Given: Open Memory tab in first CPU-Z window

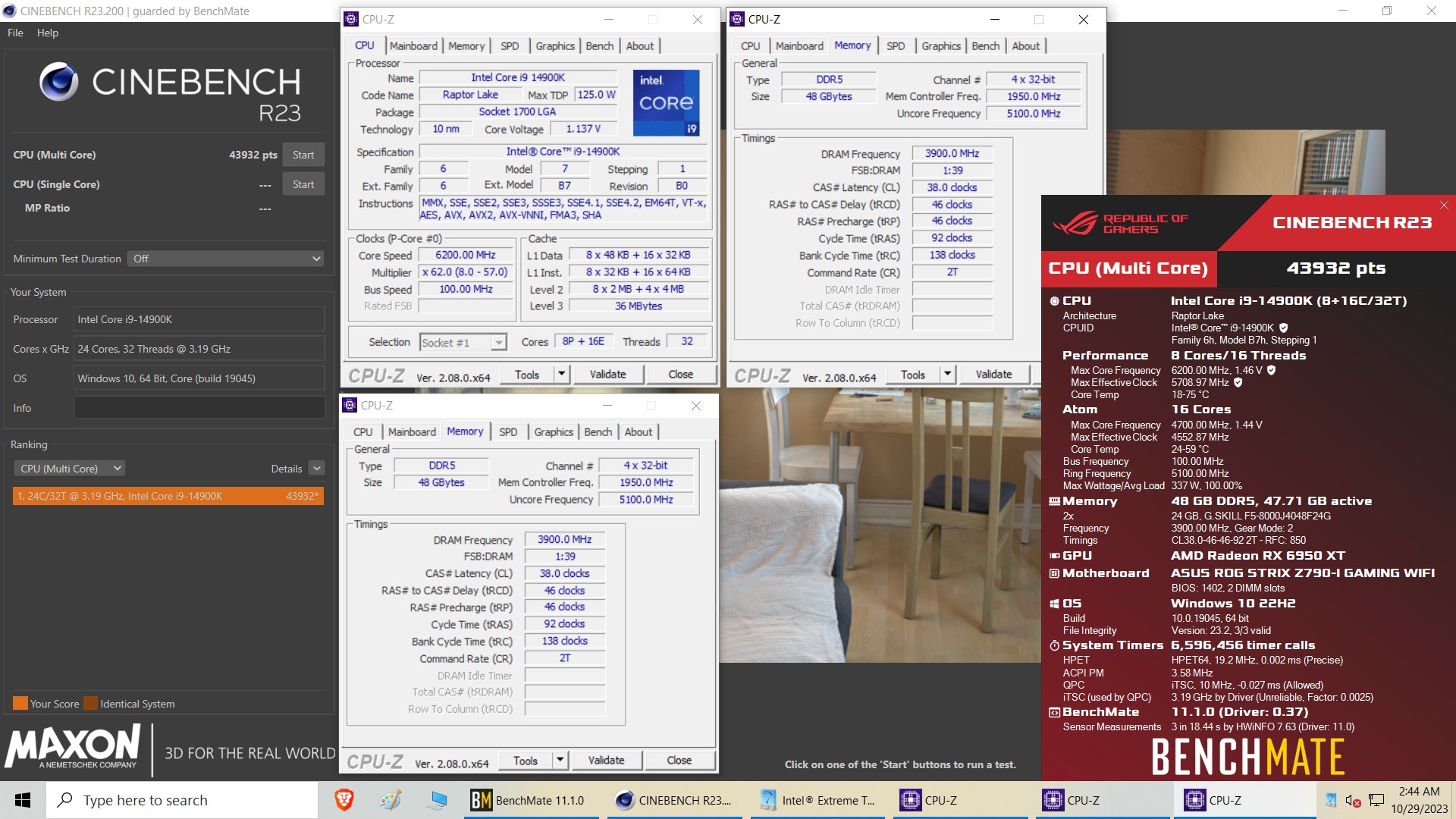Looking at the screenshot, I should (x=466, y=45).
